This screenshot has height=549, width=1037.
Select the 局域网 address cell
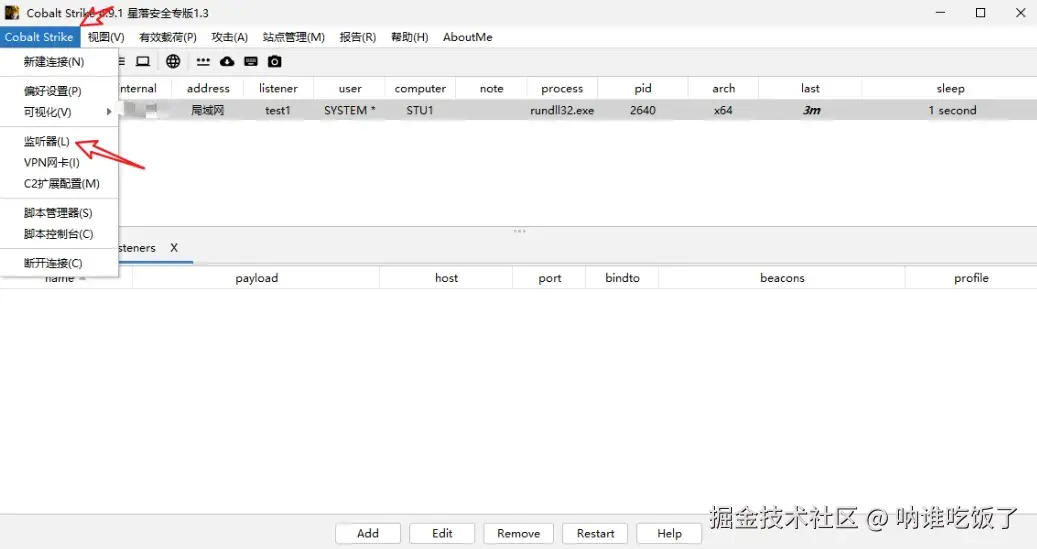tap(208, 110)
